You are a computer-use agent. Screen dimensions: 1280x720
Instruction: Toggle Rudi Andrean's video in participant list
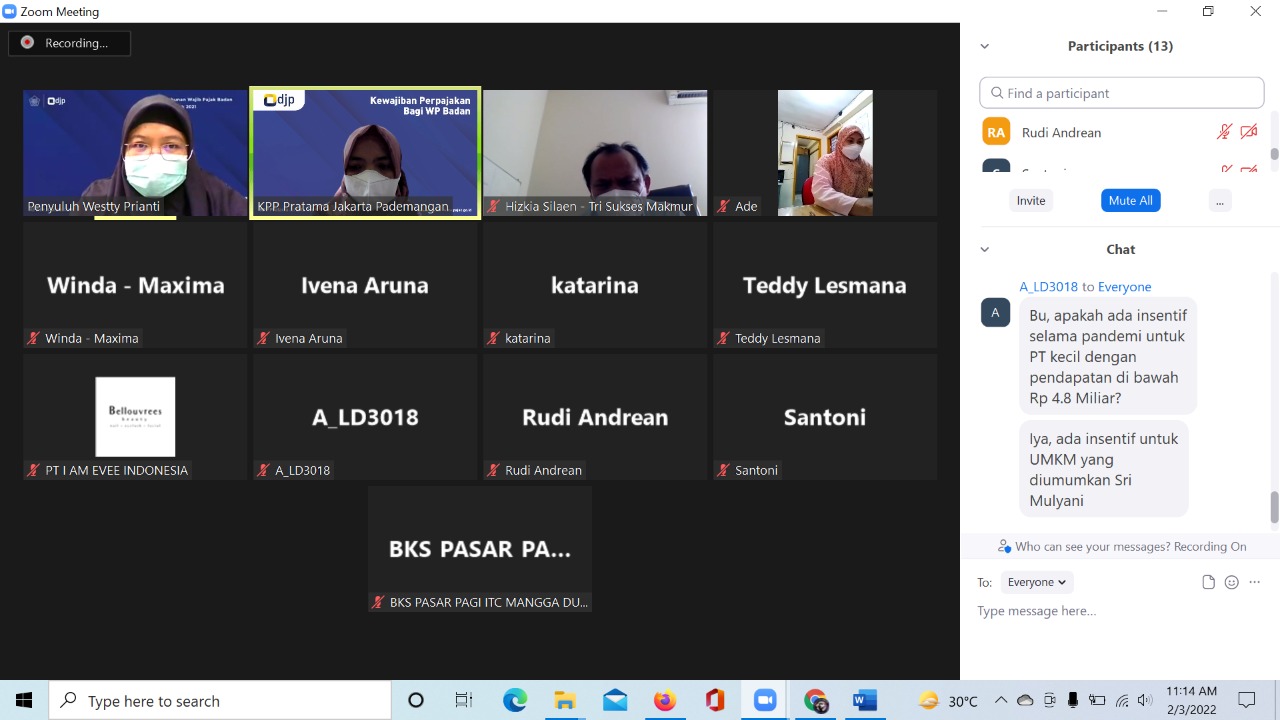click(x=1248, y=132)
